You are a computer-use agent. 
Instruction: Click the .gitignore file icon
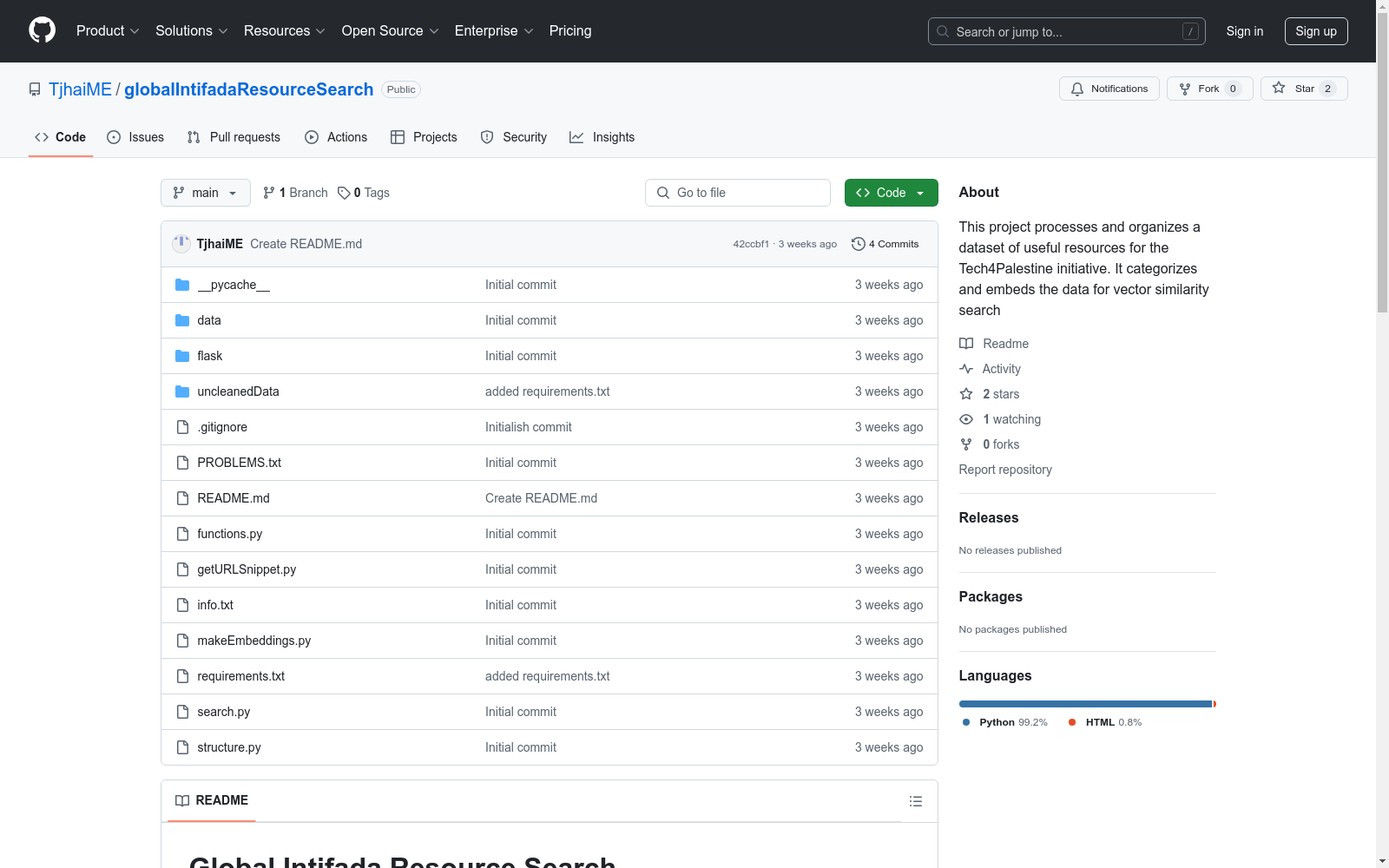coord(182,427)
